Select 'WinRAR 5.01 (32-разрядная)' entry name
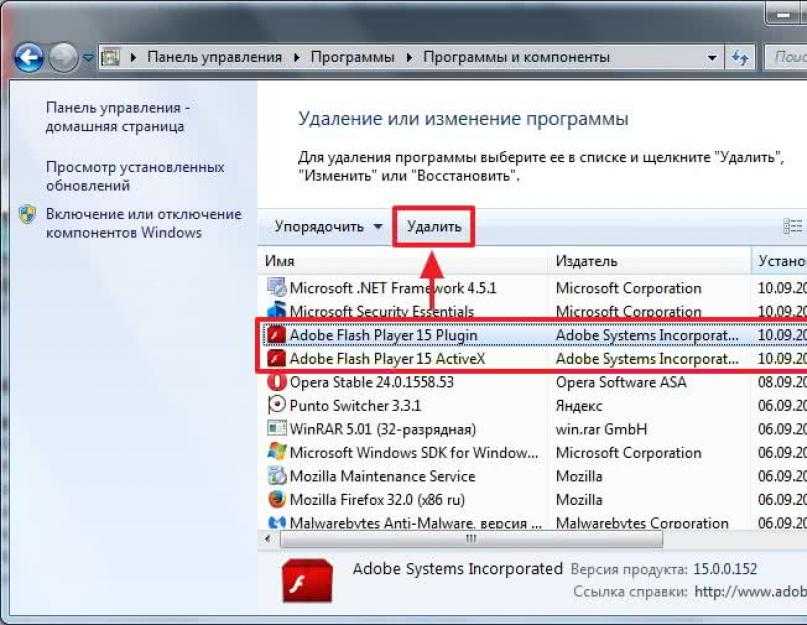Screen dimensions: 807x625 382,429
